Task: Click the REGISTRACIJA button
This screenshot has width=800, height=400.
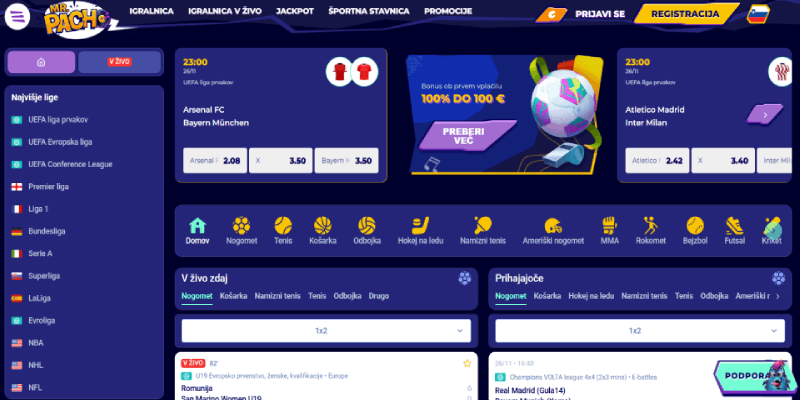Action: coord(685,14)
